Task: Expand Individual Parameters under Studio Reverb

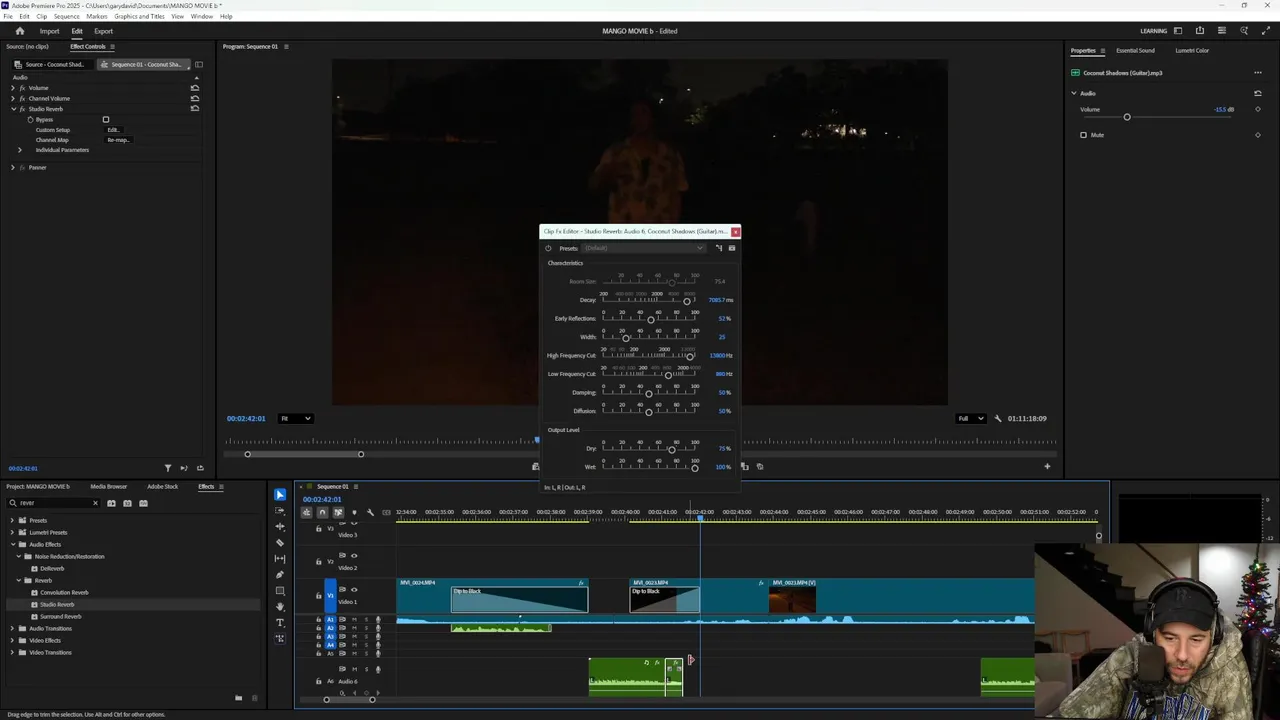Action: 20,150
